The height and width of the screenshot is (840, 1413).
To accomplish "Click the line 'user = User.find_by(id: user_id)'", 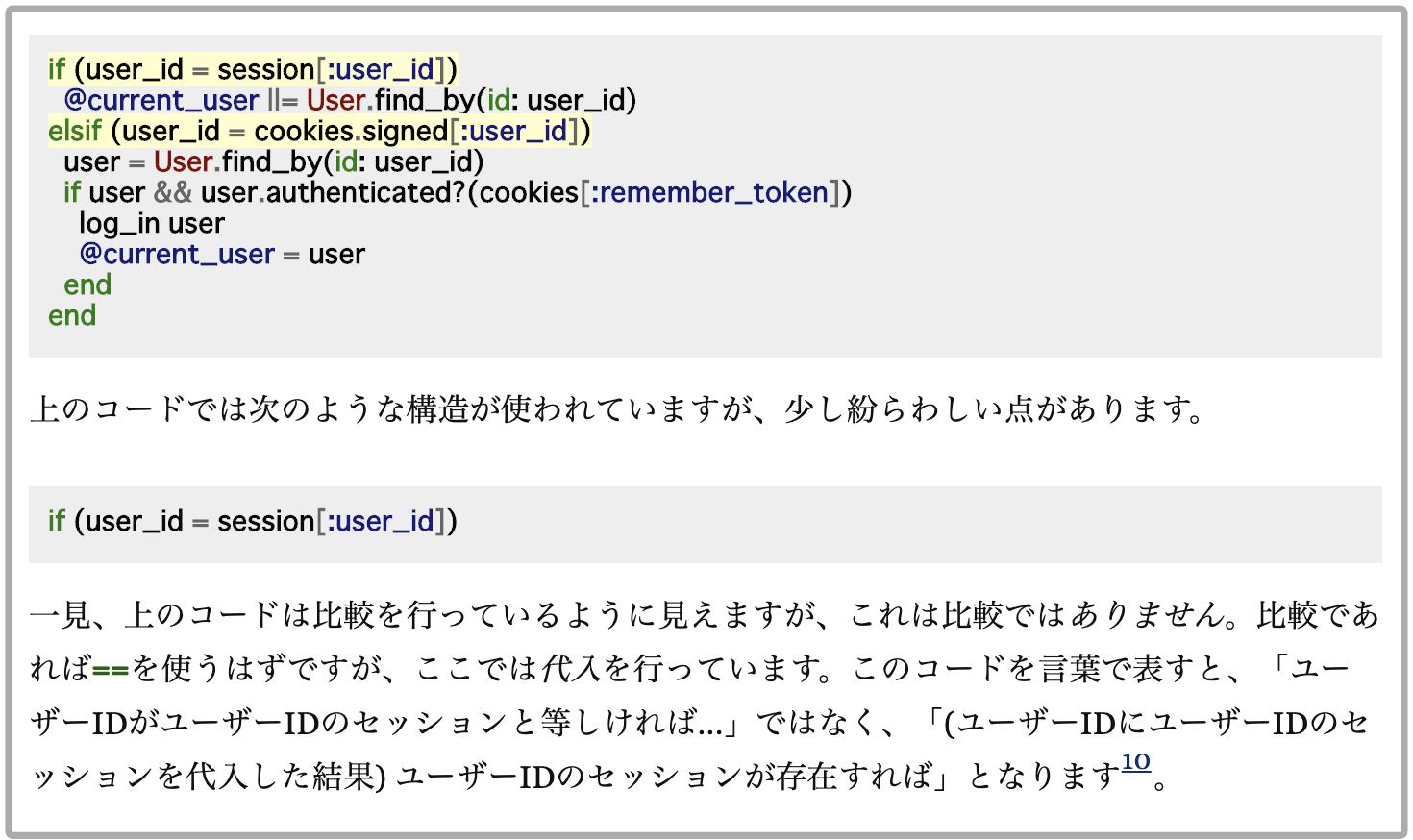I will point(274,161).
